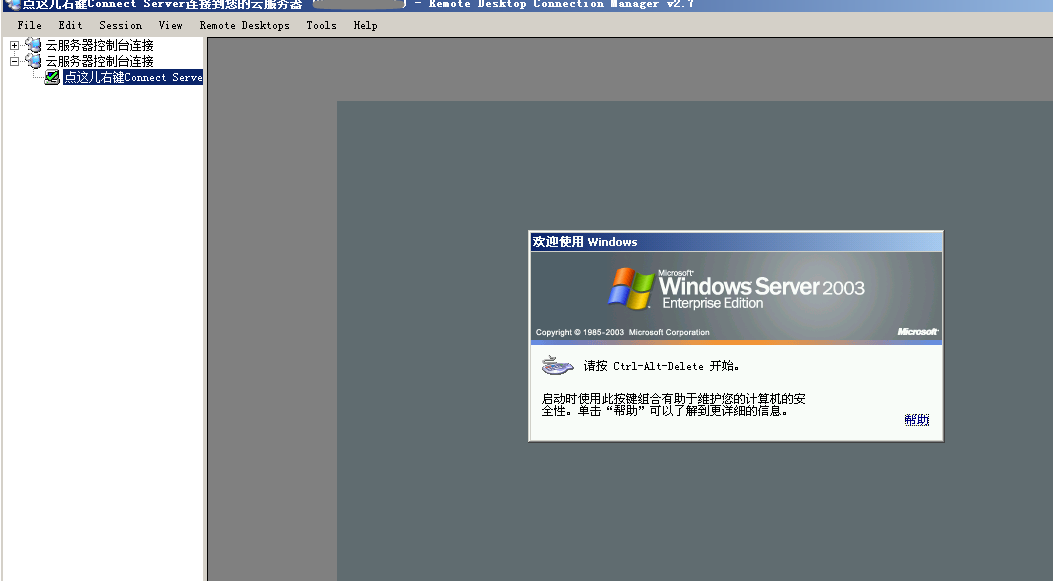Viewport: 1053px width, 581px height.
Task: Click the 欢迎使用 Windows dialog title bar
Action: tap(736, 242)
